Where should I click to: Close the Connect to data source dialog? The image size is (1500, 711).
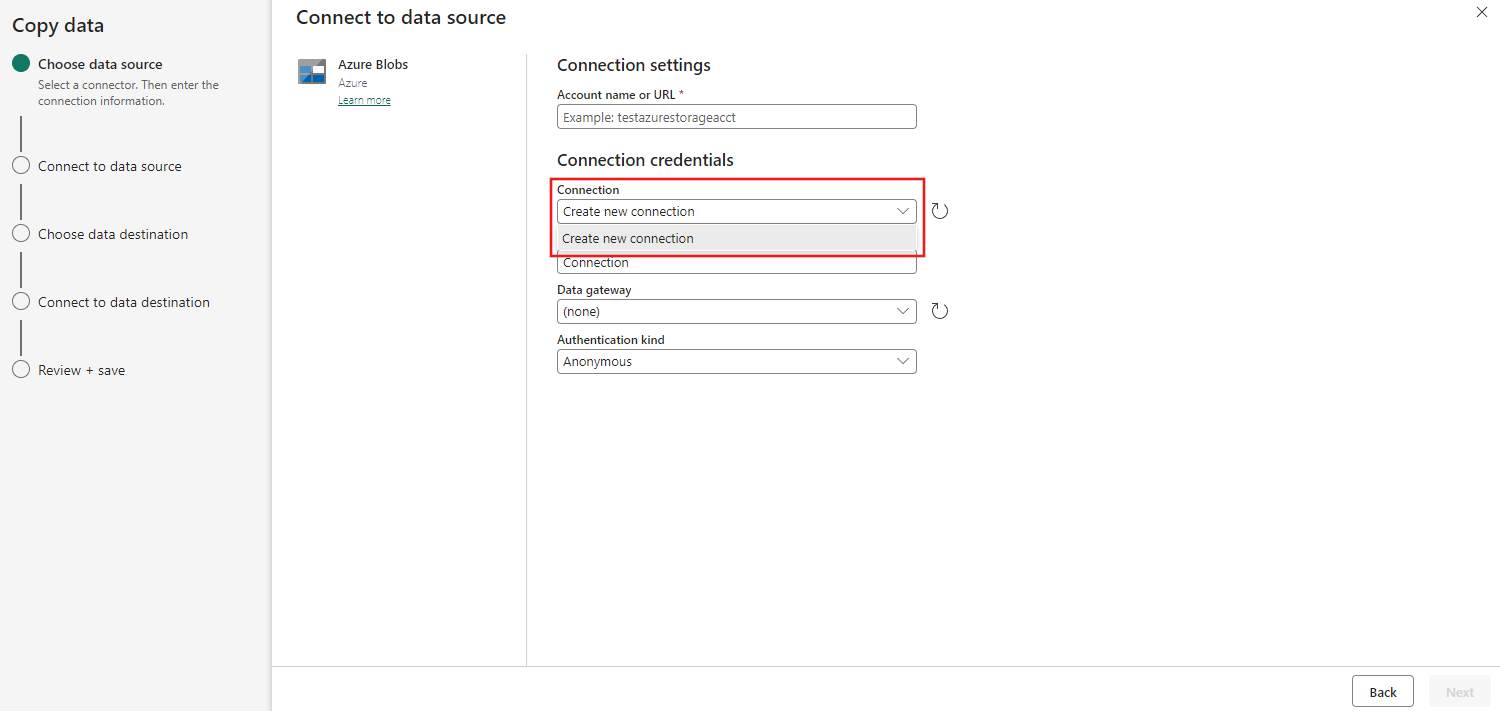(1481, 13)
